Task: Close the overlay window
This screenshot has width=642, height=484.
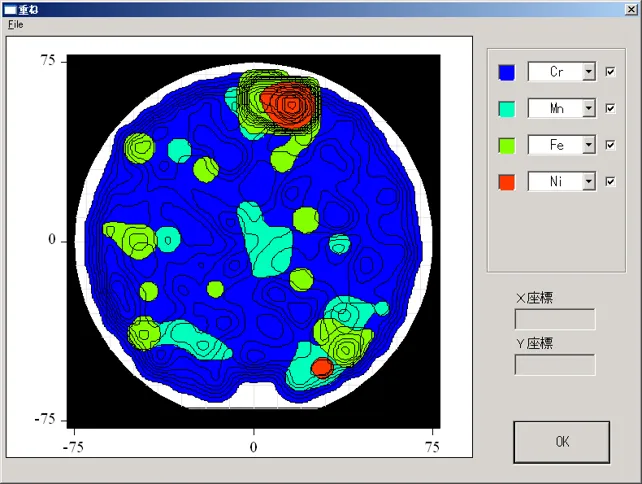Action: [x=629, y=8]
